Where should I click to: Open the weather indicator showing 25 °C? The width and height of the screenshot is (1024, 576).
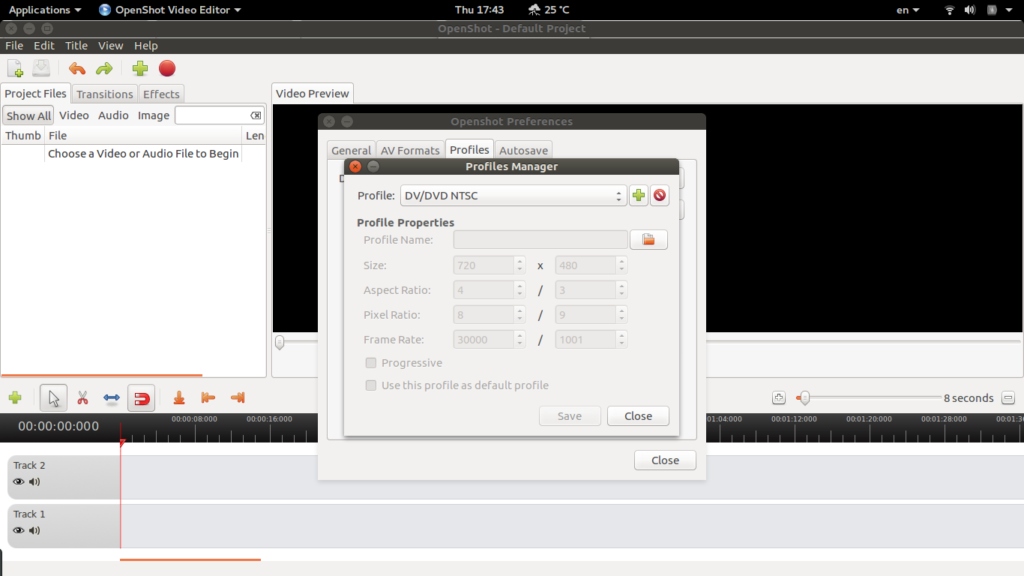[x=549, y=10]
